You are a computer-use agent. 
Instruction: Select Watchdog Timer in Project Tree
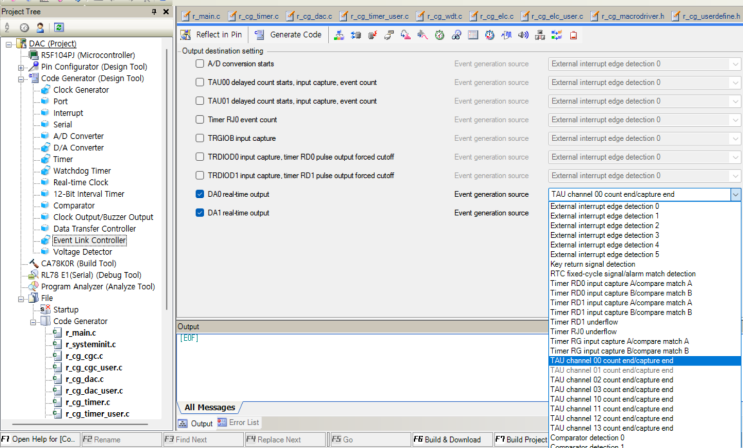(x=82, y=171)
